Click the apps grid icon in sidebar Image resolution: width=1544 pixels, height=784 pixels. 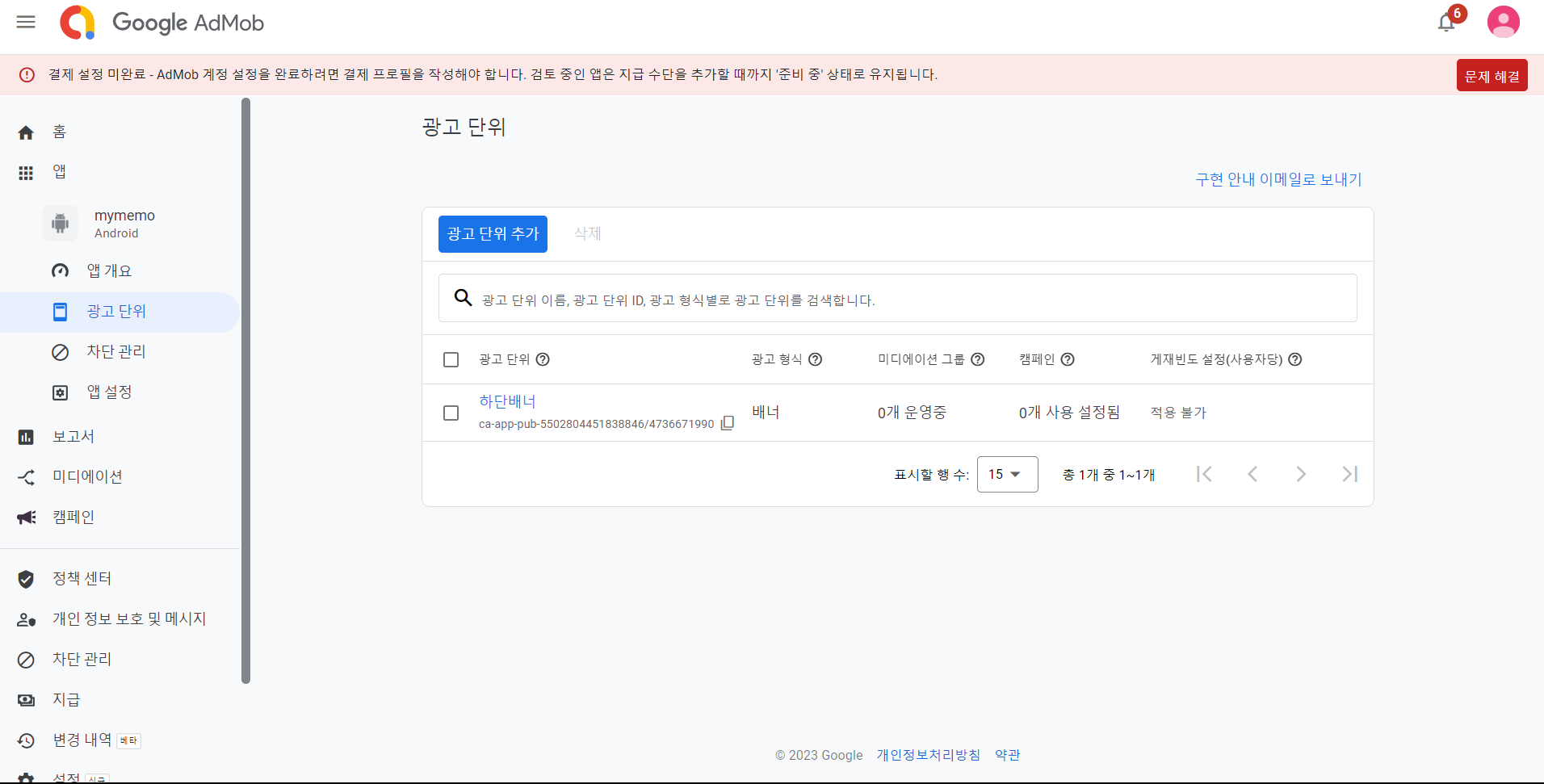(x=26, y=173)
